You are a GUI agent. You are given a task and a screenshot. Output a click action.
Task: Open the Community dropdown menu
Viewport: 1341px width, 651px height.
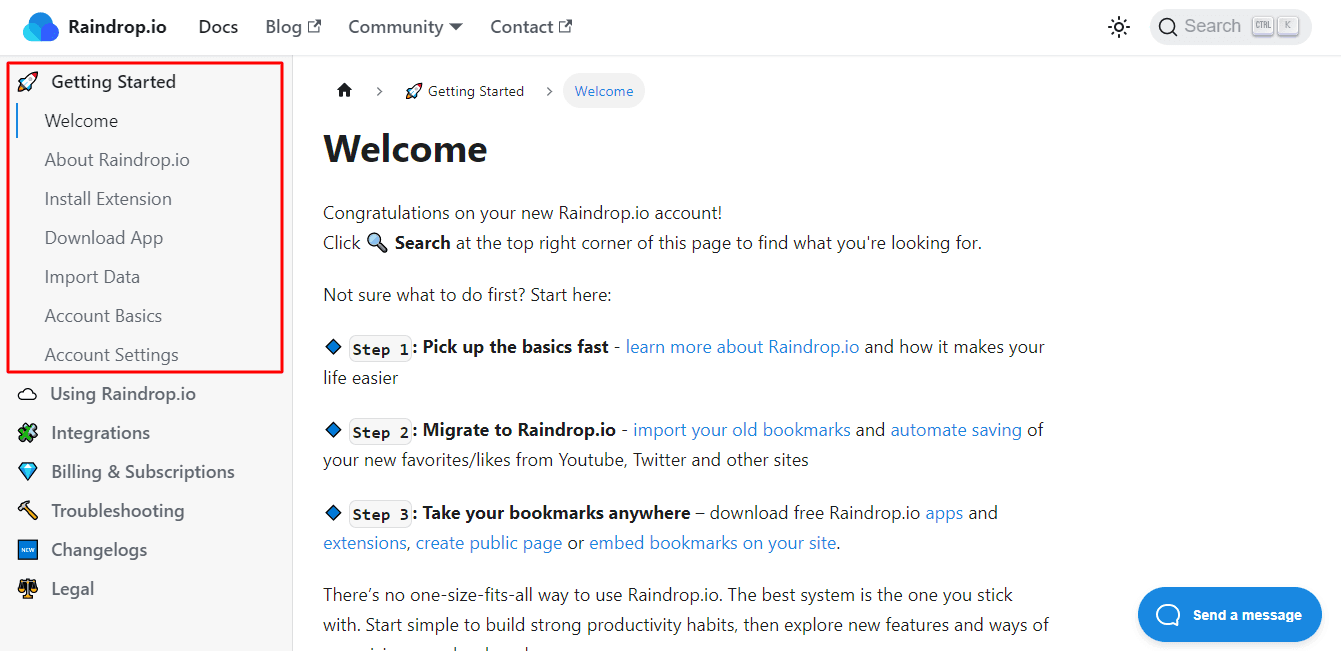click(405, 27)
